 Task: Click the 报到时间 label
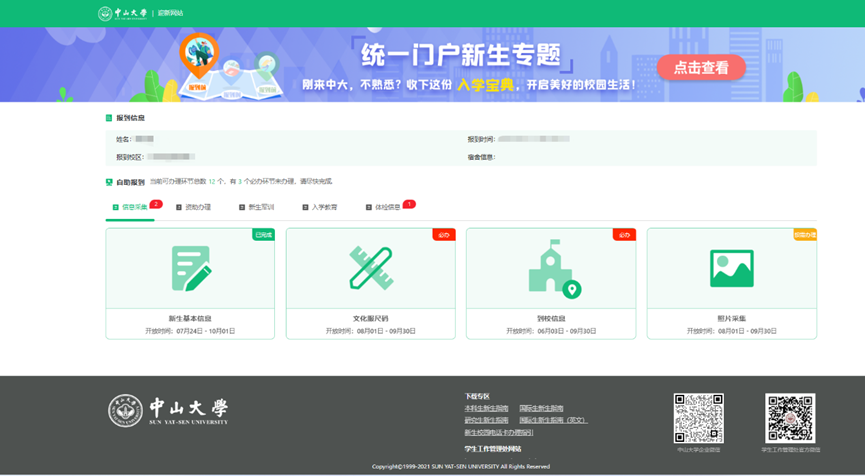481,140
